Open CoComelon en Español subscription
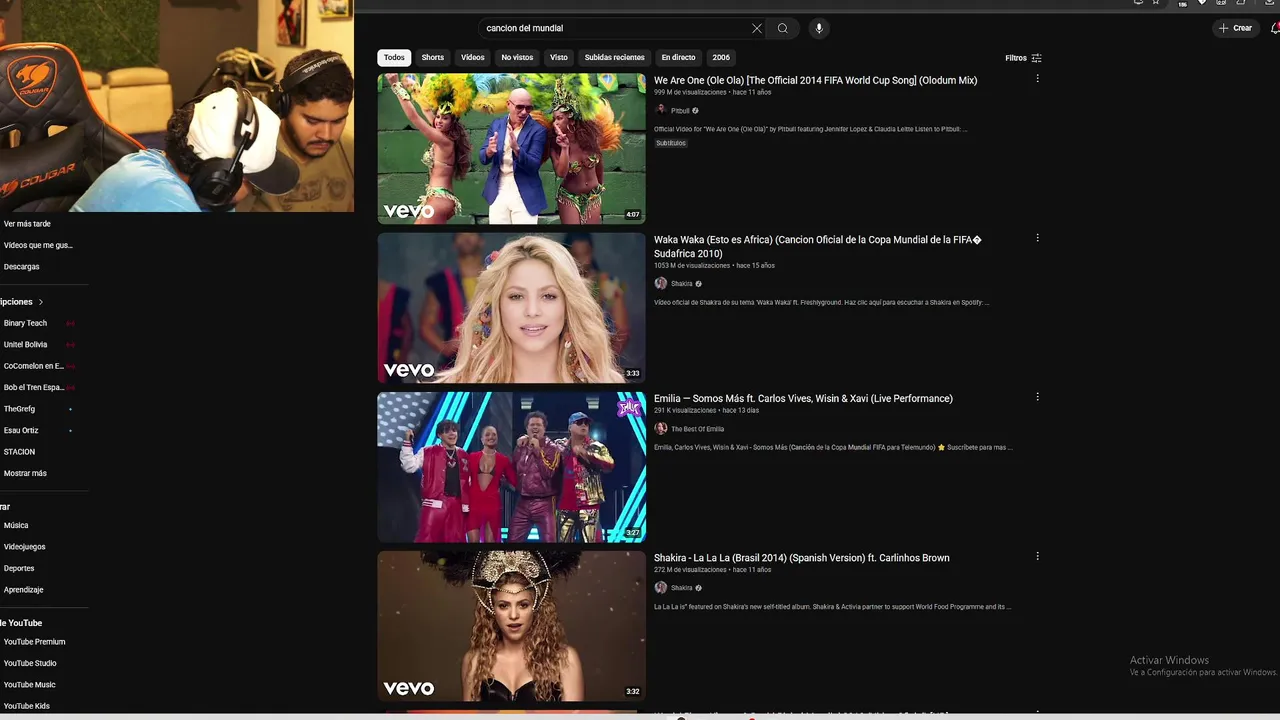This screenshot has height=720, width=1280. pos(33,366)
